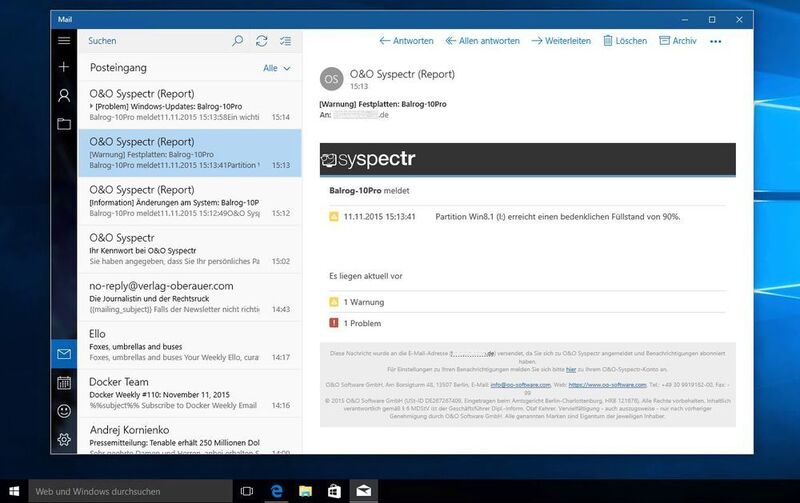Viewport: 800px width, 503px height.
Task: Expand the Windows-Updates conversation triangle
Action: click(91, 106)
